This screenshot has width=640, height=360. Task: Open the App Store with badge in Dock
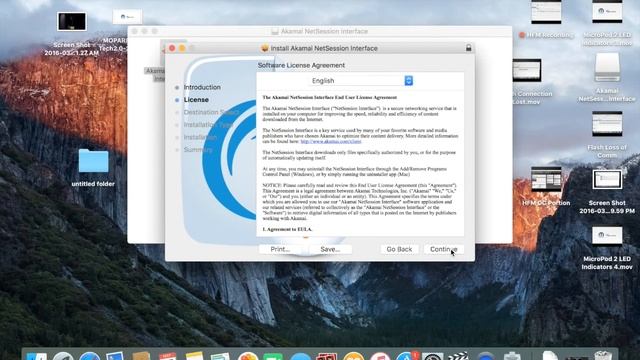(406, 356)
